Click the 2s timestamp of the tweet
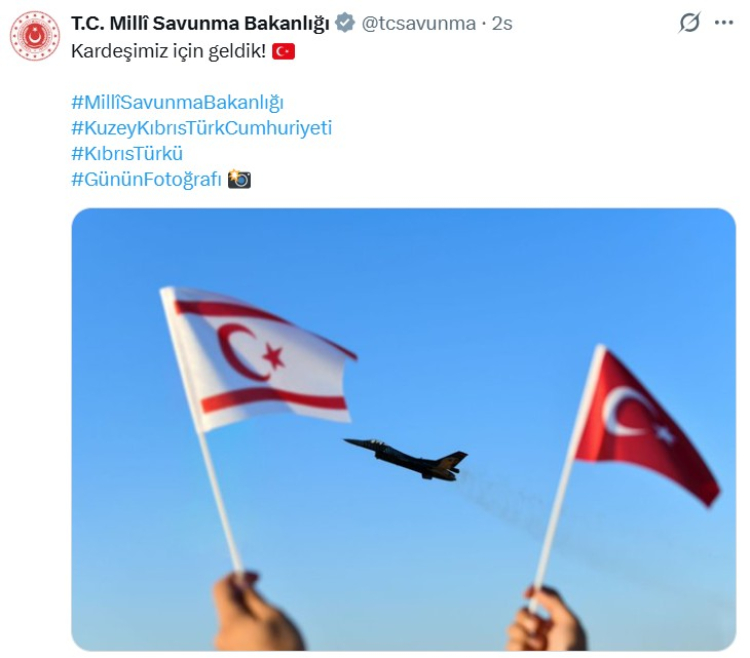Image resolution: width=750 pixels, height=658 pixels. point(502,23)
